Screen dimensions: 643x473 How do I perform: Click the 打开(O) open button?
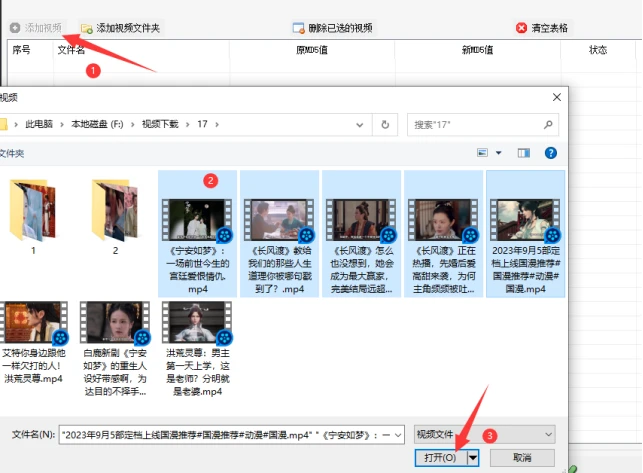click(440, 457)
